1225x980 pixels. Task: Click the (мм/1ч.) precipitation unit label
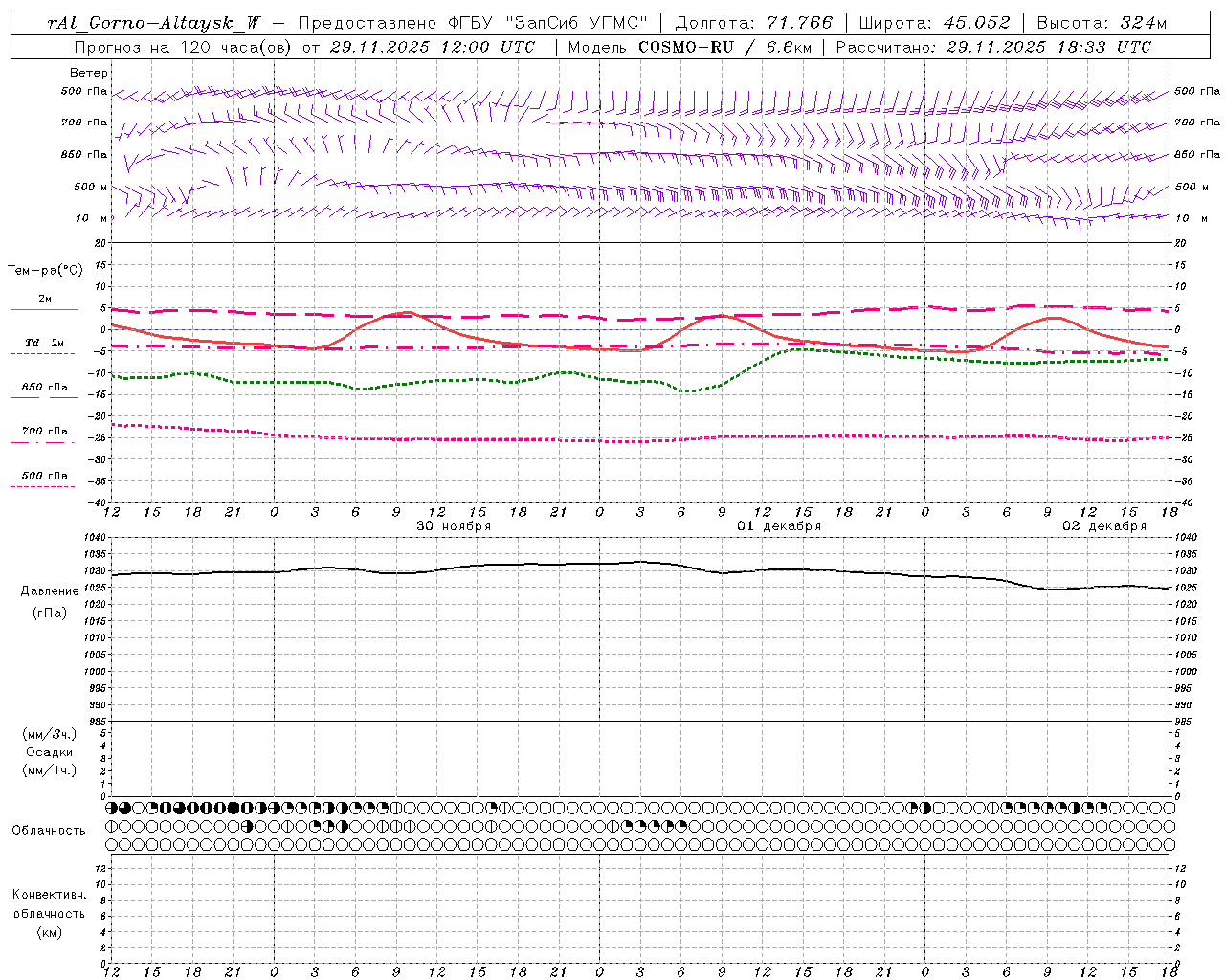coord(50,770)
